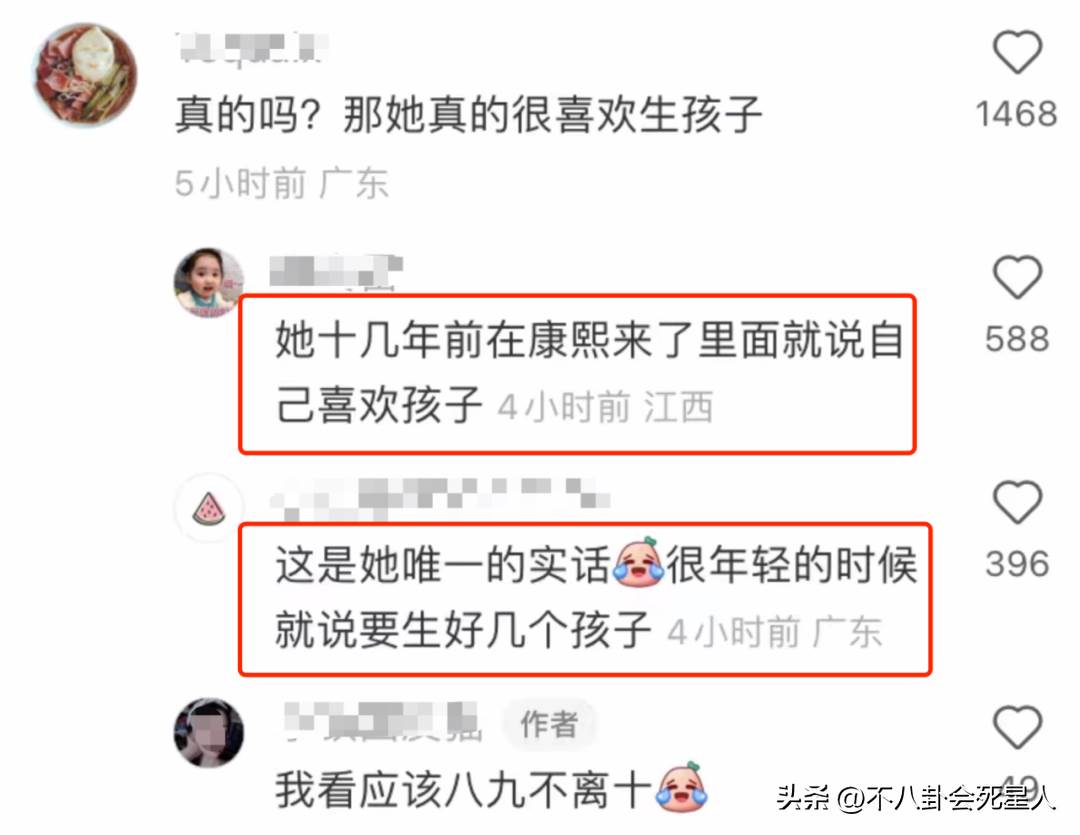Like the author's reply comment

1017,727
